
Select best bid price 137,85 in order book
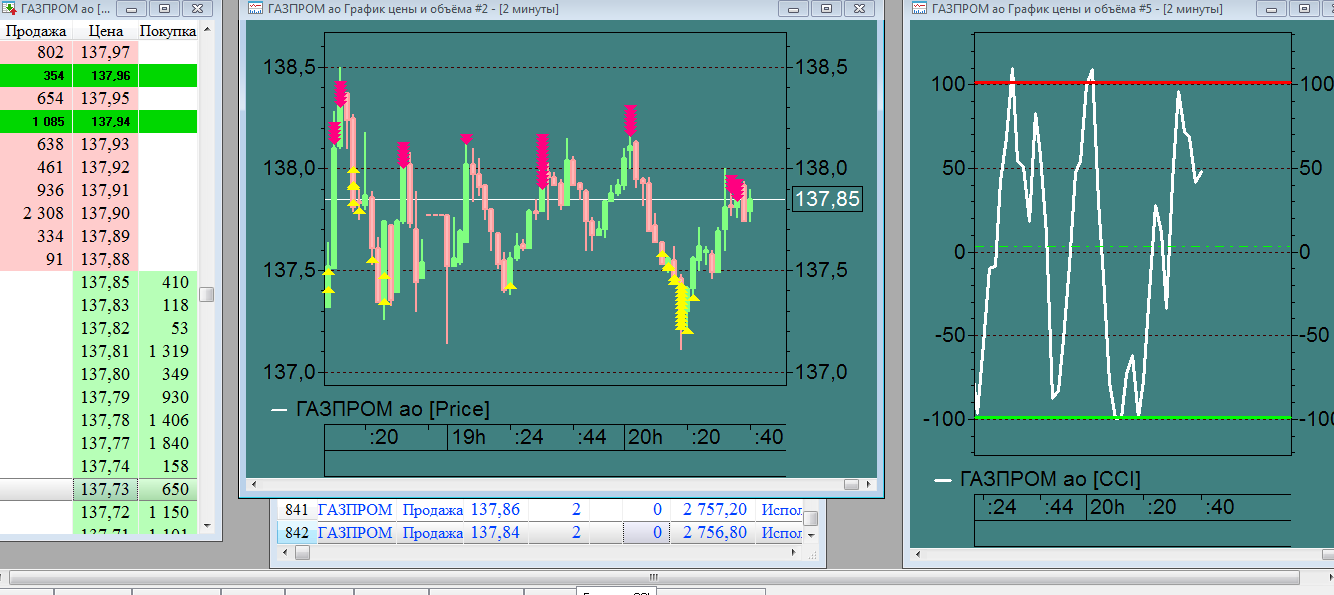coord(105,282)
